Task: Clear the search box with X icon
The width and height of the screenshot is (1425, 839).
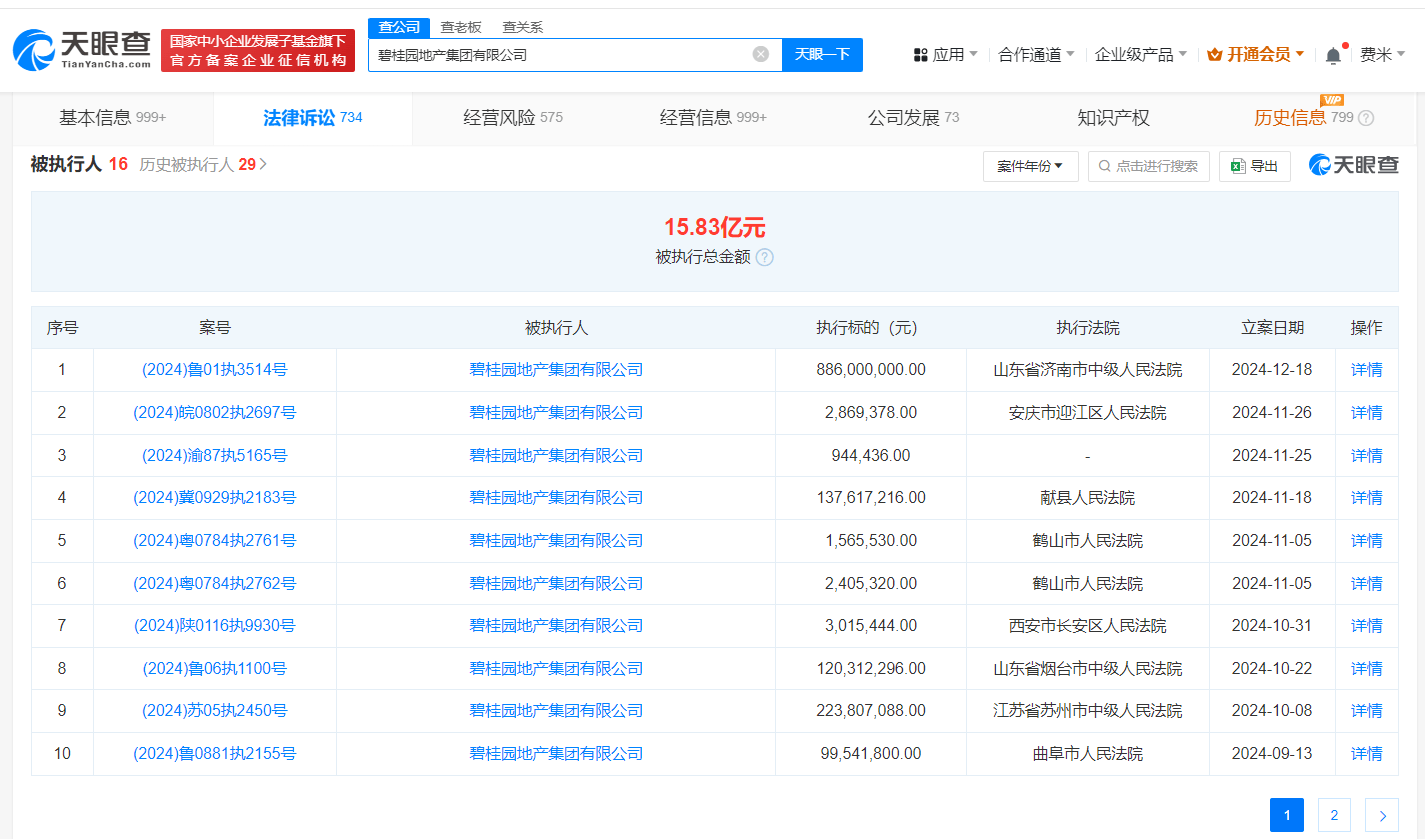Action: (760, 54)
